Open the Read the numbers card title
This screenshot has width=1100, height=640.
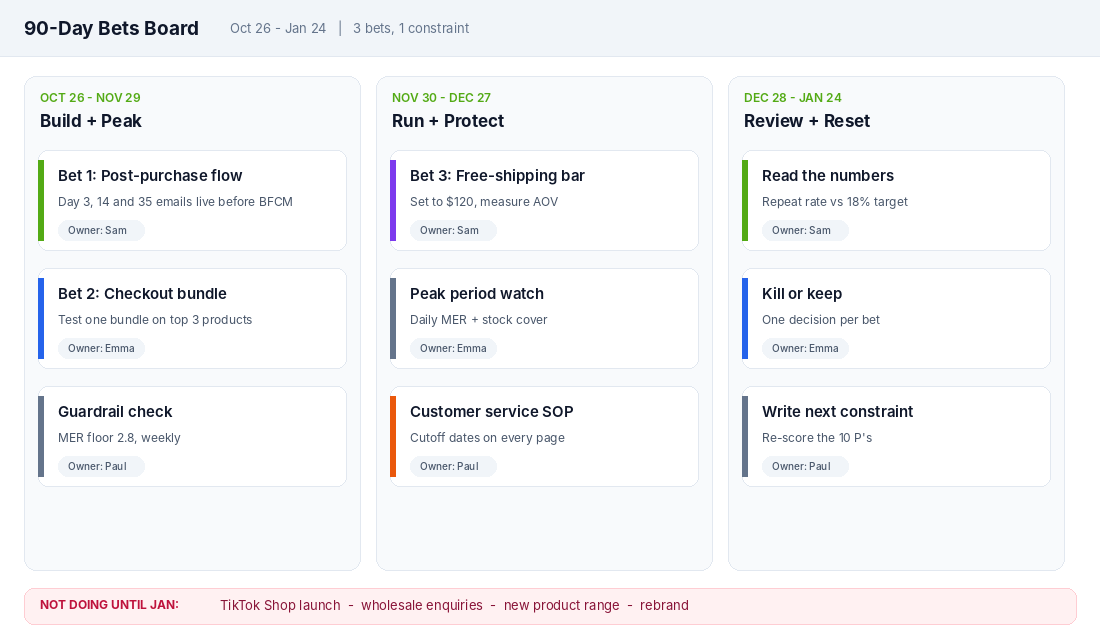pos(828,175)
